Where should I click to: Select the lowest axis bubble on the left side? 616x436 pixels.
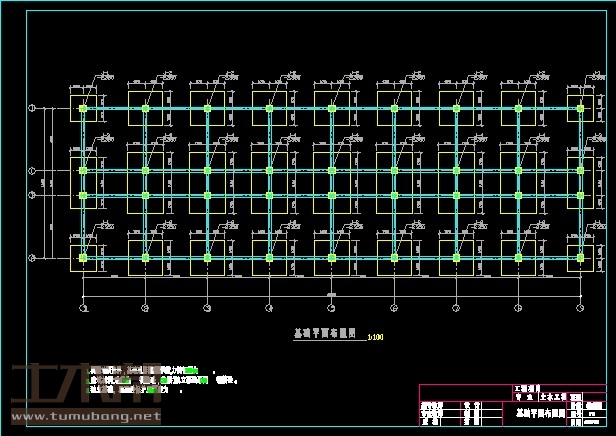[x=32, y=259]
